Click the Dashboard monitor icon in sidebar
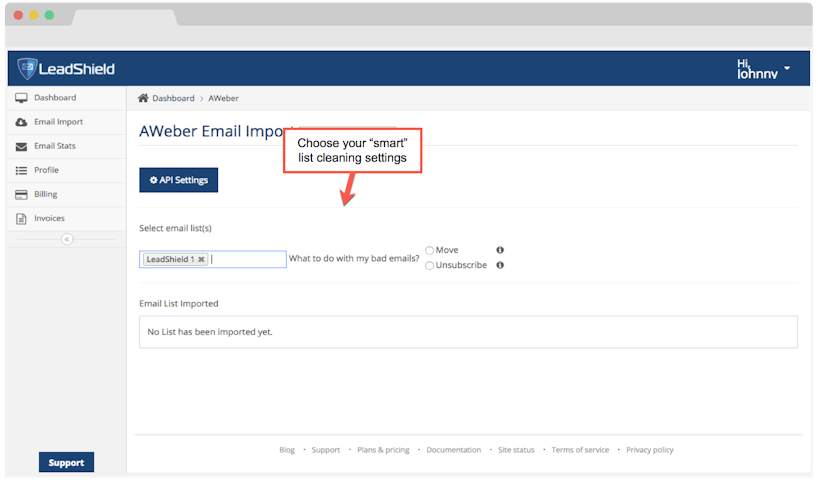This screenshot has width=818, height=480. tap(21, 98)
